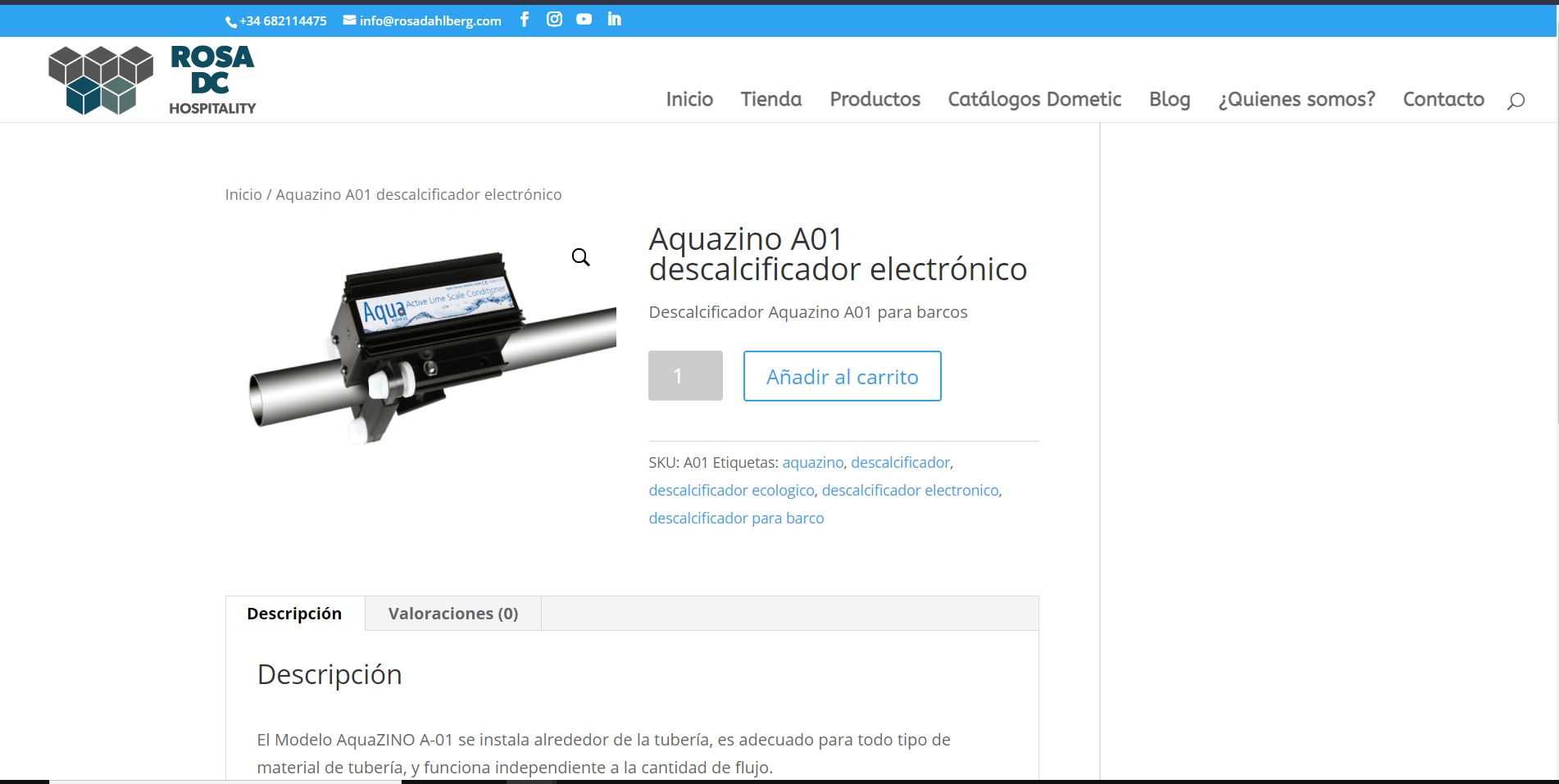
Task: Click Añadir al carrito button
Action: click(842, 376)
